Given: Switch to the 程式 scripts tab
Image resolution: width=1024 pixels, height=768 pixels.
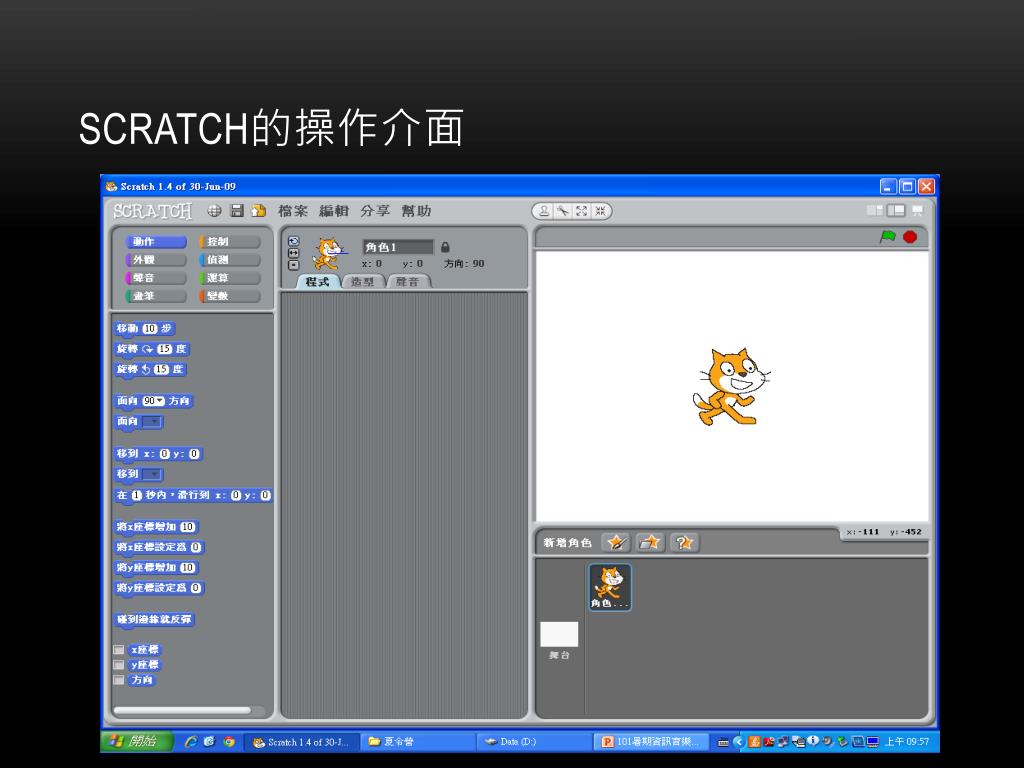Looking at the screenshot, I should click(317, 281).
